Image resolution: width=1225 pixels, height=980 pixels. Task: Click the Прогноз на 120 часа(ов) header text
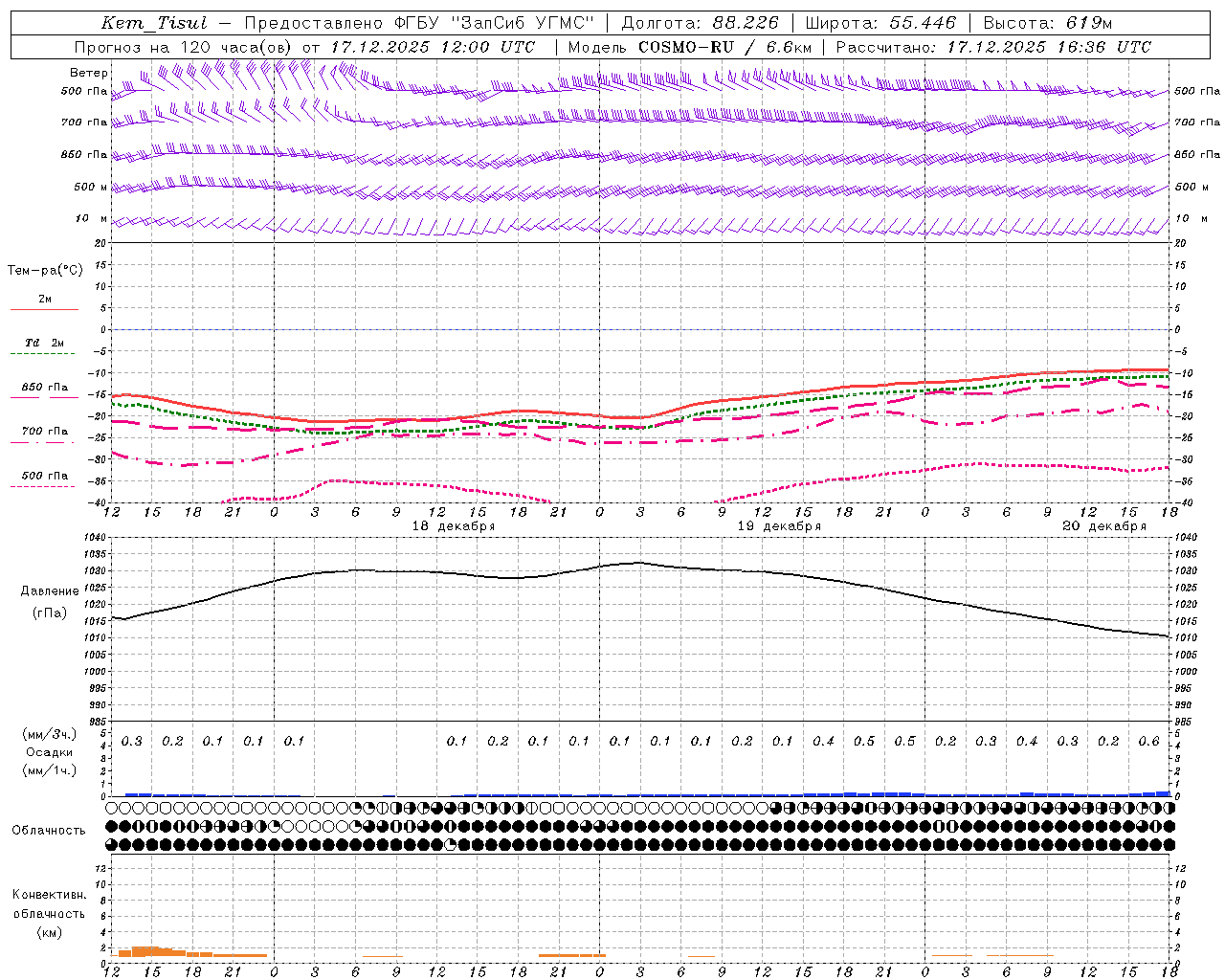pos(184,47)
